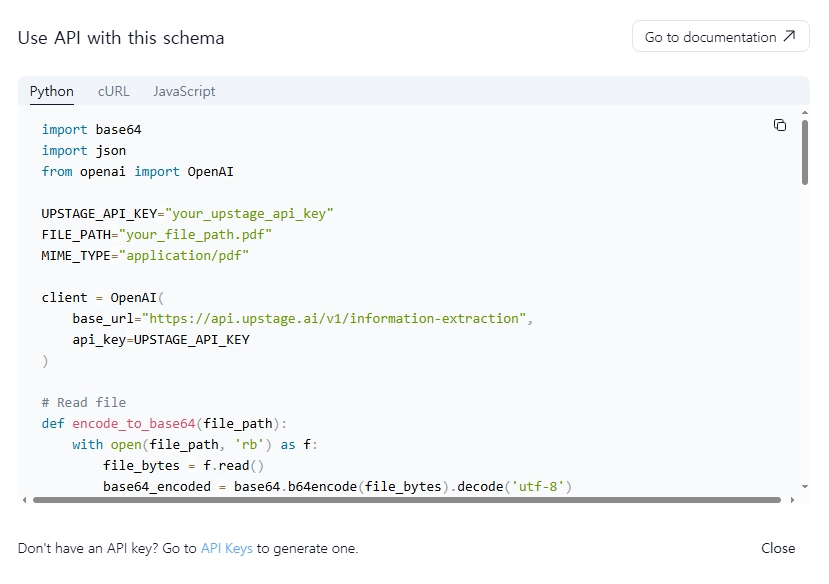Switch to the Python tab
The width and height of the screenshot is (829, 584).
(x=52, y=91)
